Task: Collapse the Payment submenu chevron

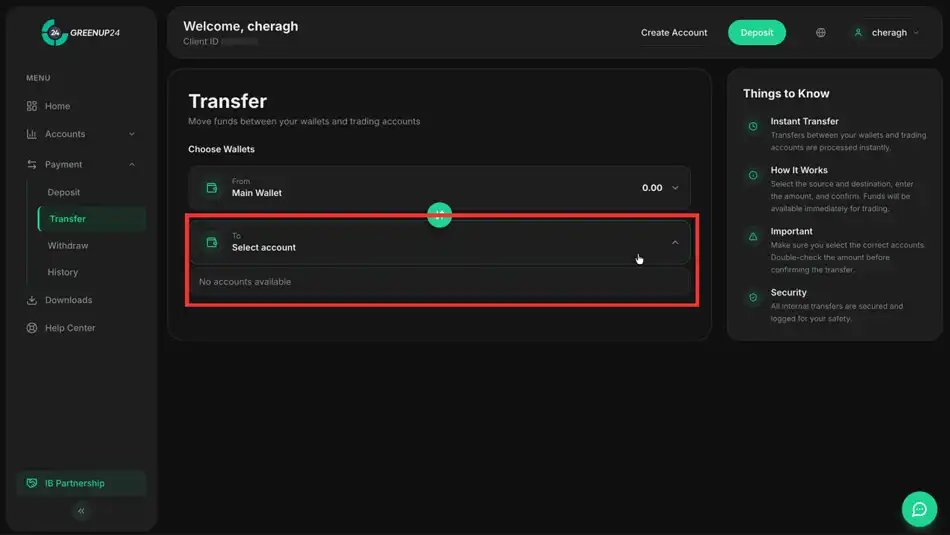Action: (x=131, y=164)
